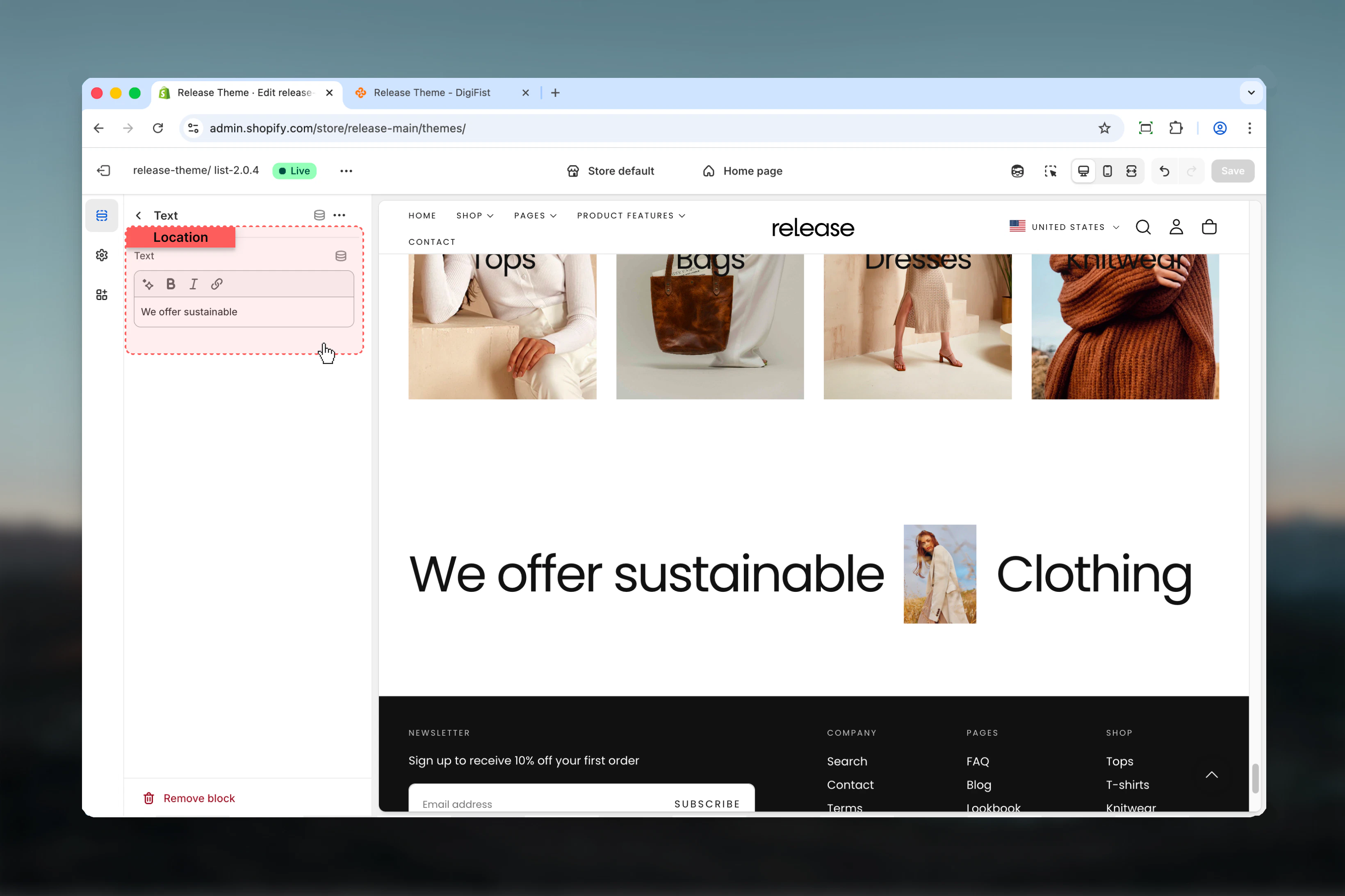1345x896 pixels.
Task: Click the Save button
Action: click(1232, 171)
